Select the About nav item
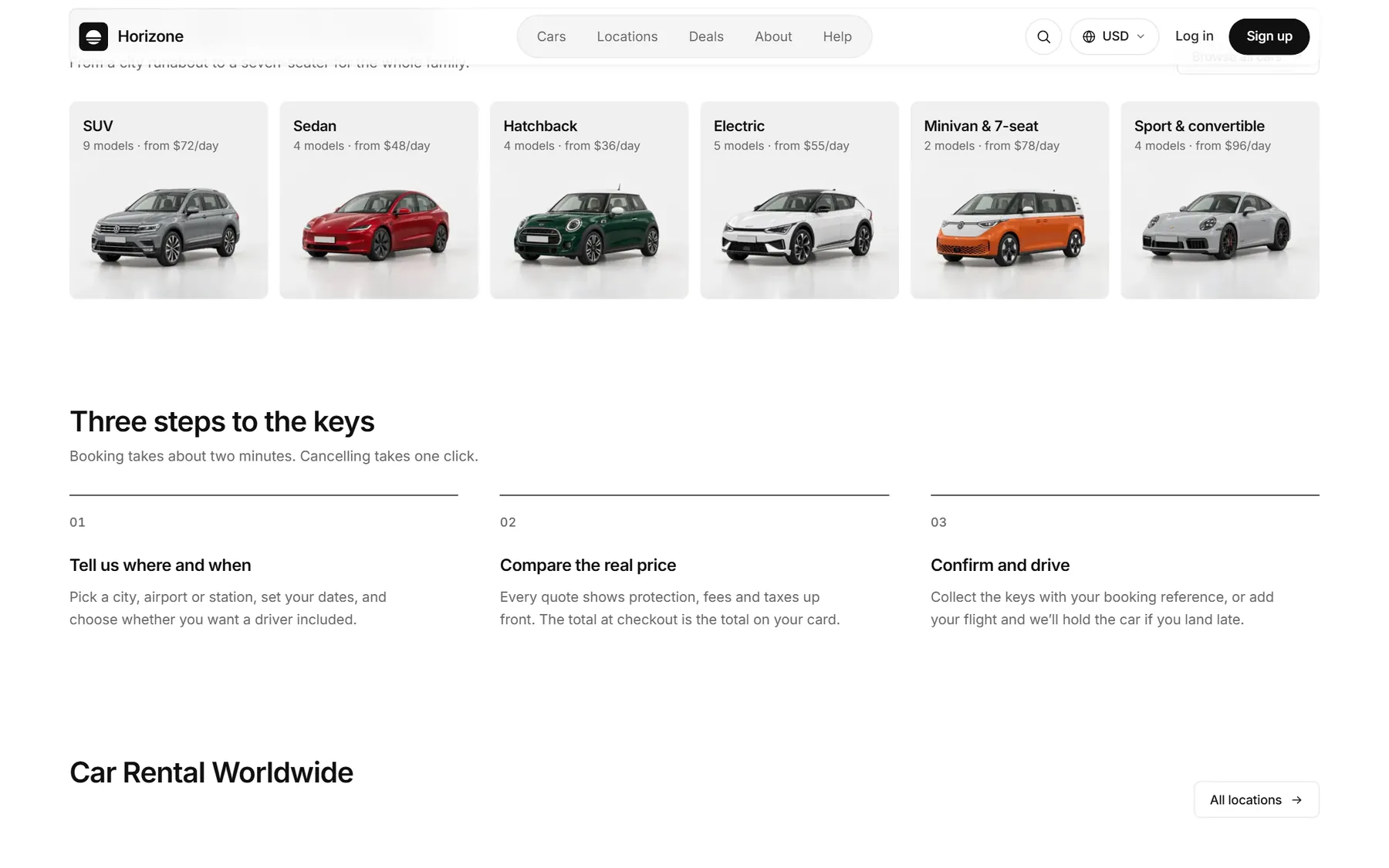 773,36
